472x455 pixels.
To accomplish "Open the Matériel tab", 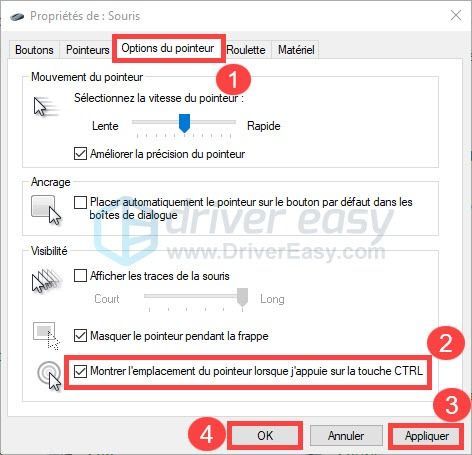I will (296, 50).
